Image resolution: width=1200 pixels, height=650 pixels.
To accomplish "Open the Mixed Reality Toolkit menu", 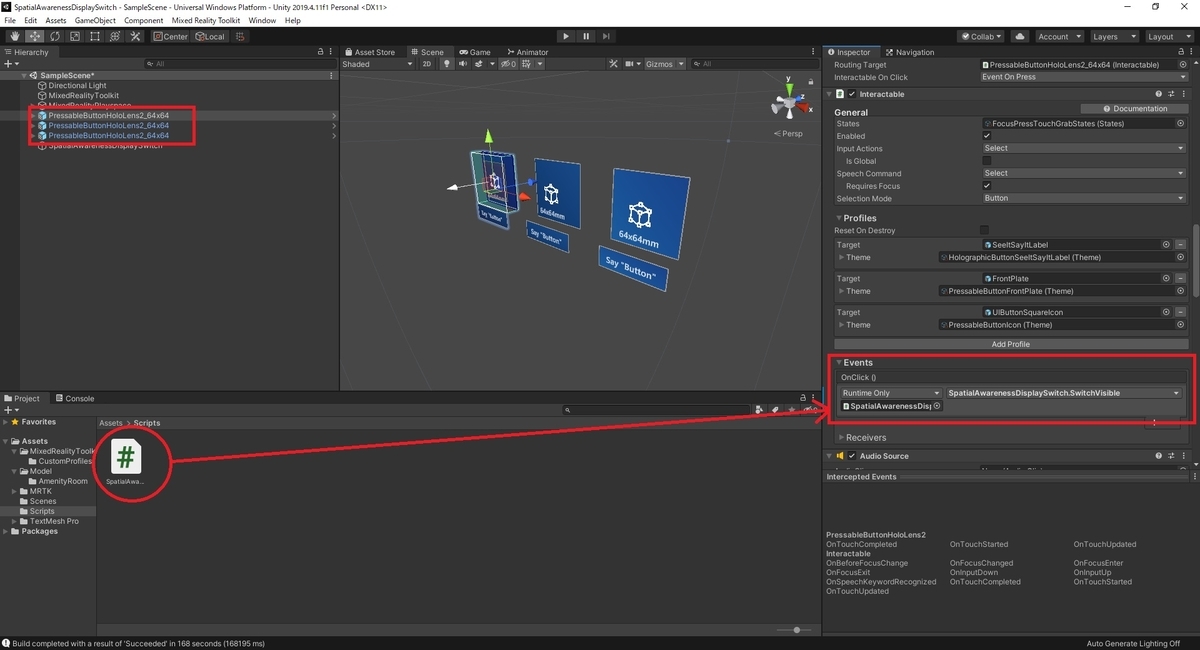I will point(206,20).
